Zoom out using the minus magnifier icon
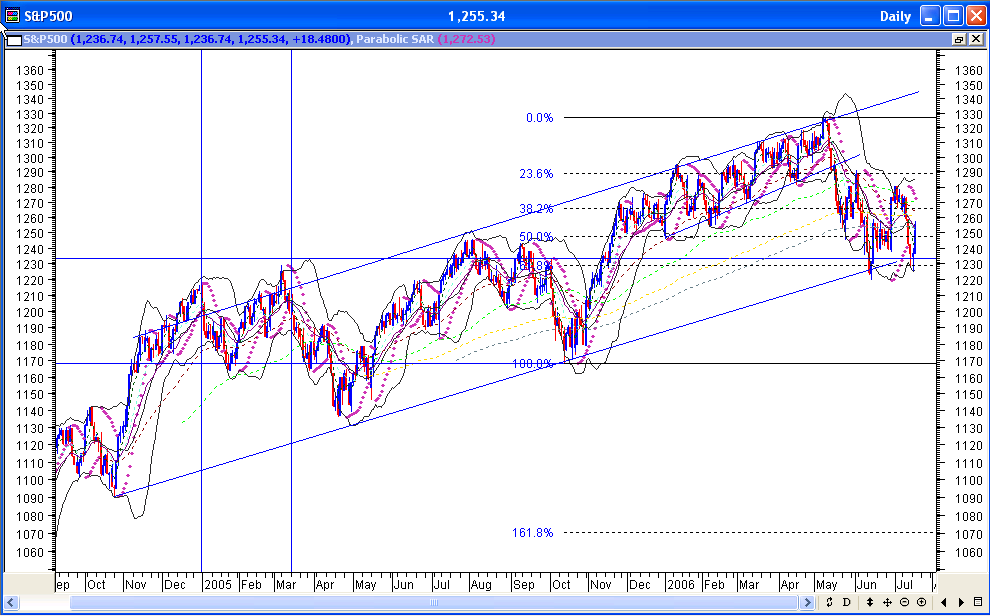990x616 pixels. pos(904,602)
